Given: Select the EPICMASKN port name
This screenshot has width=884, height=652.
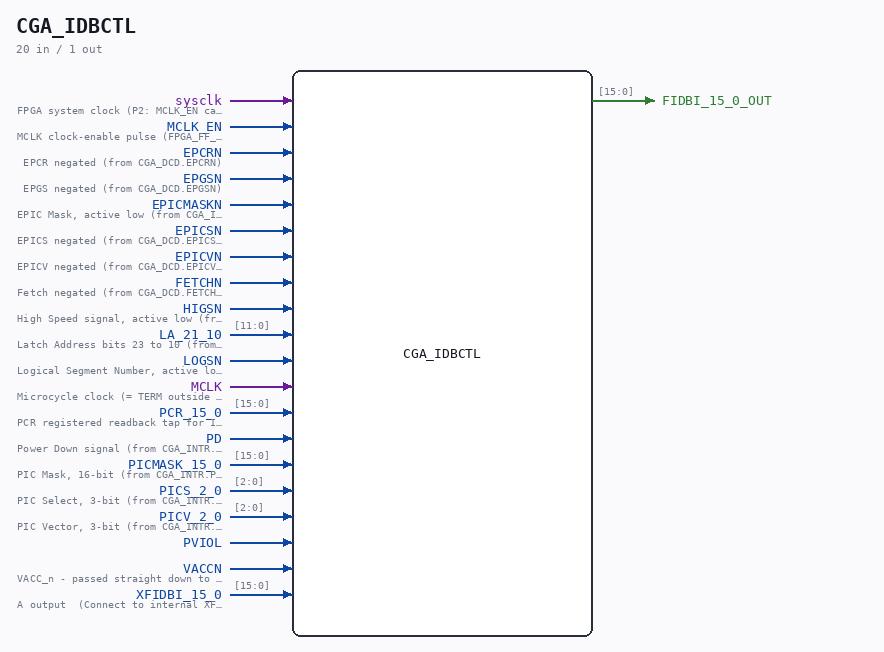Looking at the screenshot, I should [187, 204].
